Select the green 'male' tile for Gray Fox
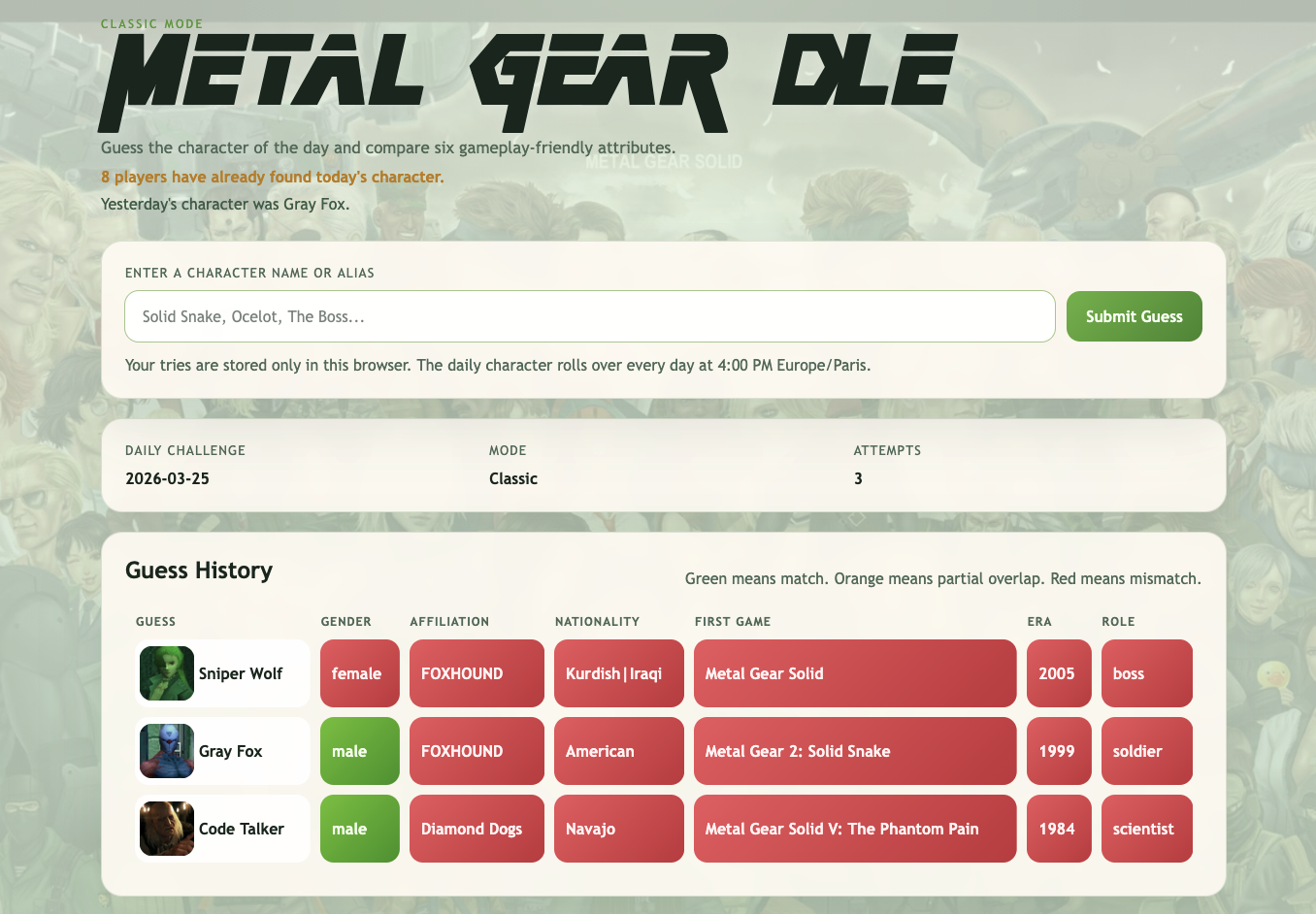1316x914 pixels. pyautogui.click(x=359, y=750)
